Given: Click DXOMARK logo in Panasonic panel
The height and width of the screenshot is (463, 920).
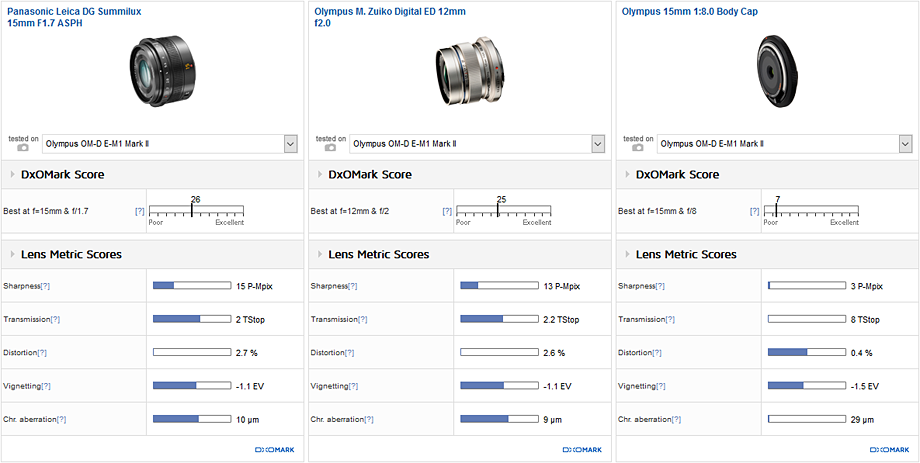Looking at the screenshot, I should 275,450.
